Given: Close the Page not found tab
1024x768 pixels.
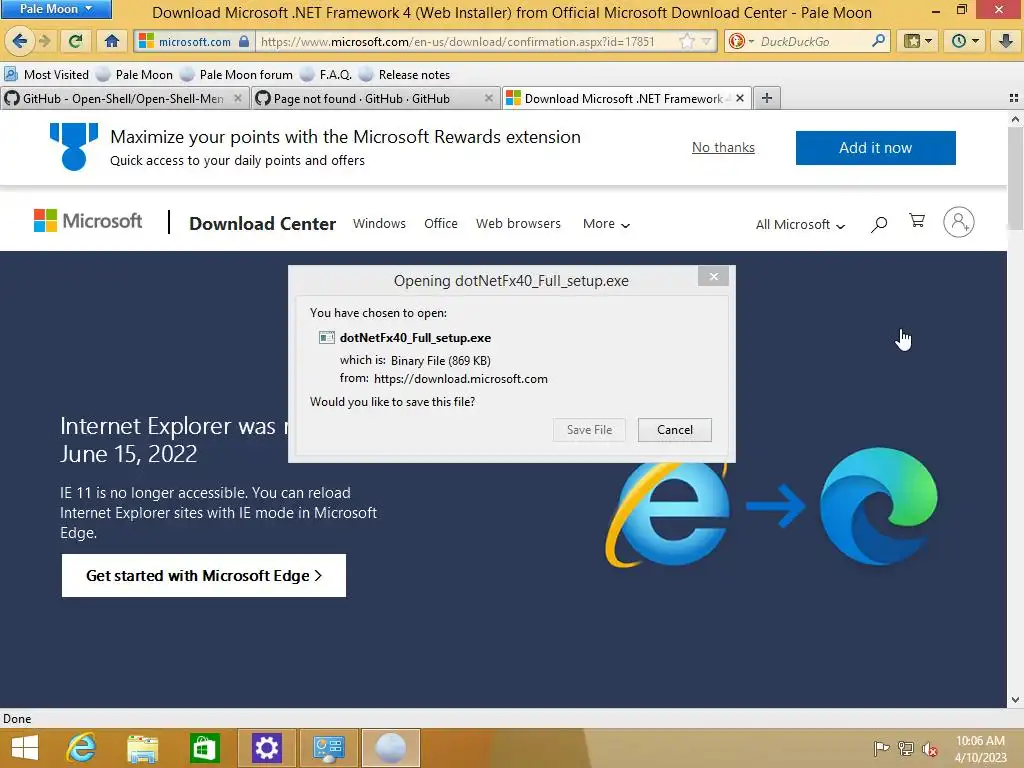Looking at the screenshot, I should click(x=488, y=99).
